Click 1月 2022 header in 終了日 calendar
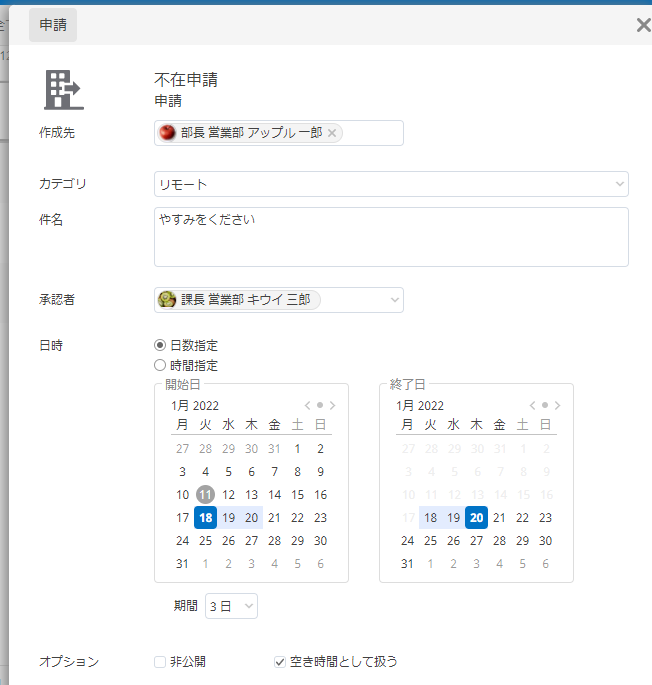The height and width of the screenshot is (685, 652). (420, 406)
